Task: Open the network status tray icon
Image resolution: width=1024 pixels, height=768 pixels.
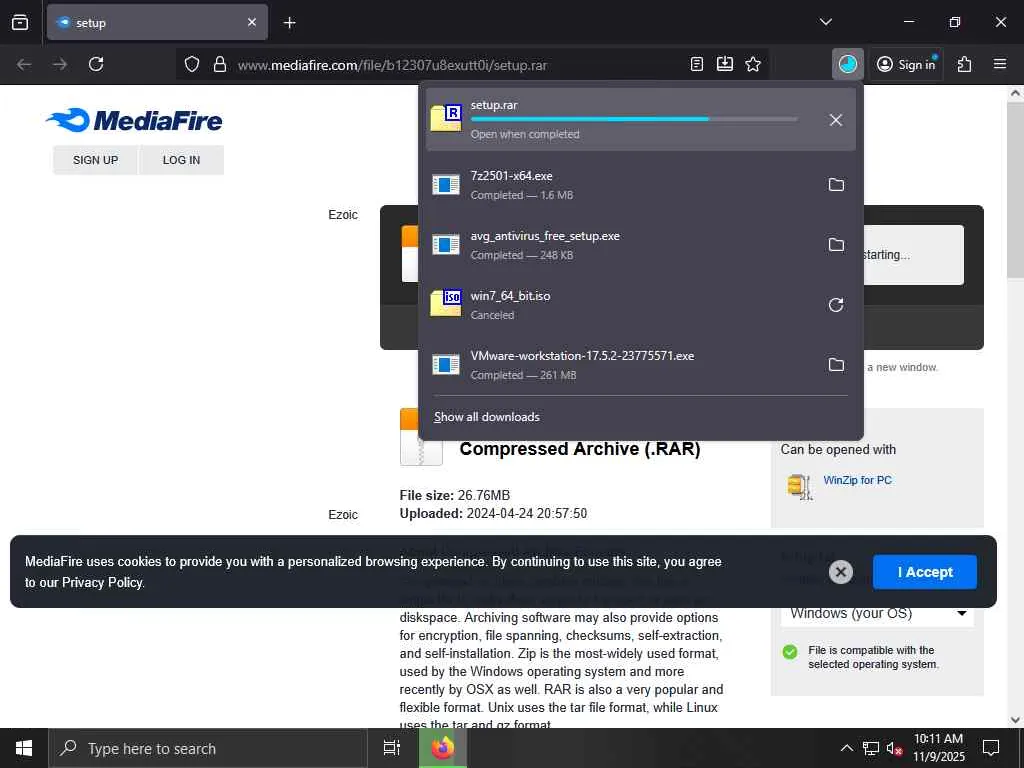Action: (871, 748)
